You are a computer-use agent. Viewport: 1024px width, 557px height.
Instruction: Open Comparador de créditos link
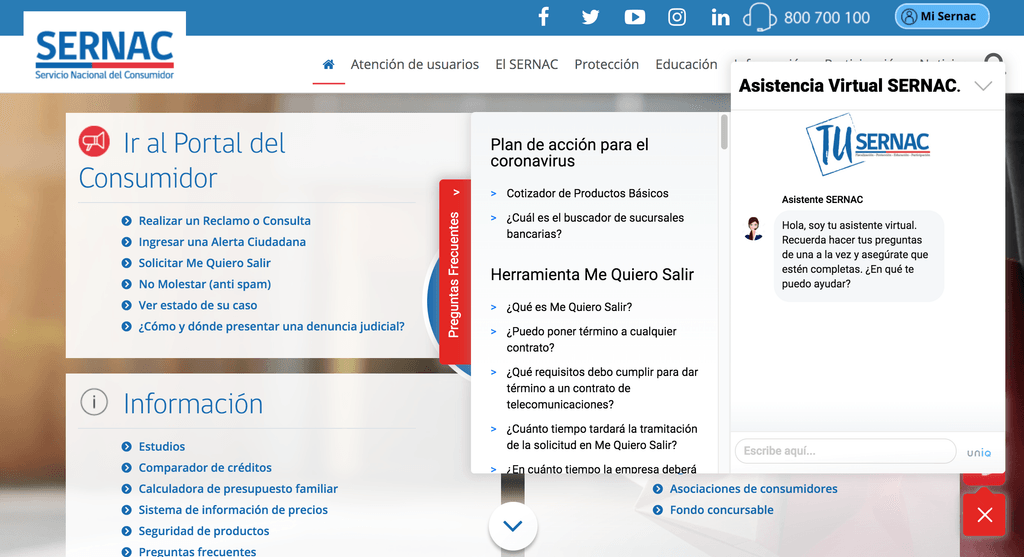point(205,468)
